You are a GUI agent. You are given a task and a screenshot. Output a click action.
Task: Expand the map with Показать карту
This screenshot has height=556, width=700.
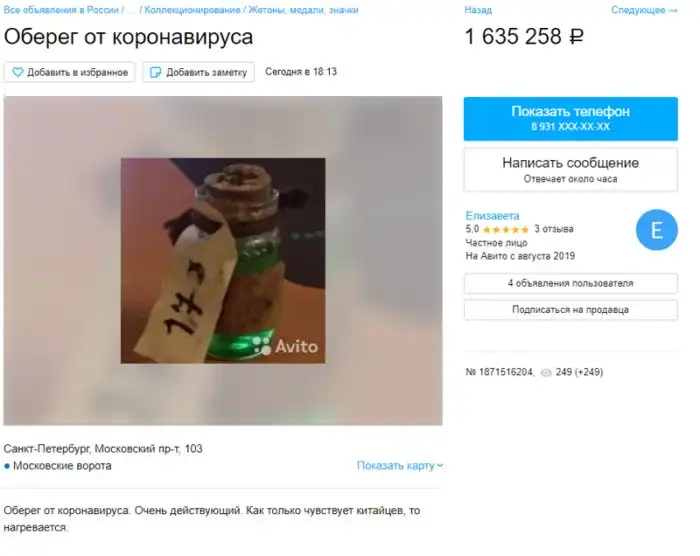pyautogui.click(x=400, y=466)
